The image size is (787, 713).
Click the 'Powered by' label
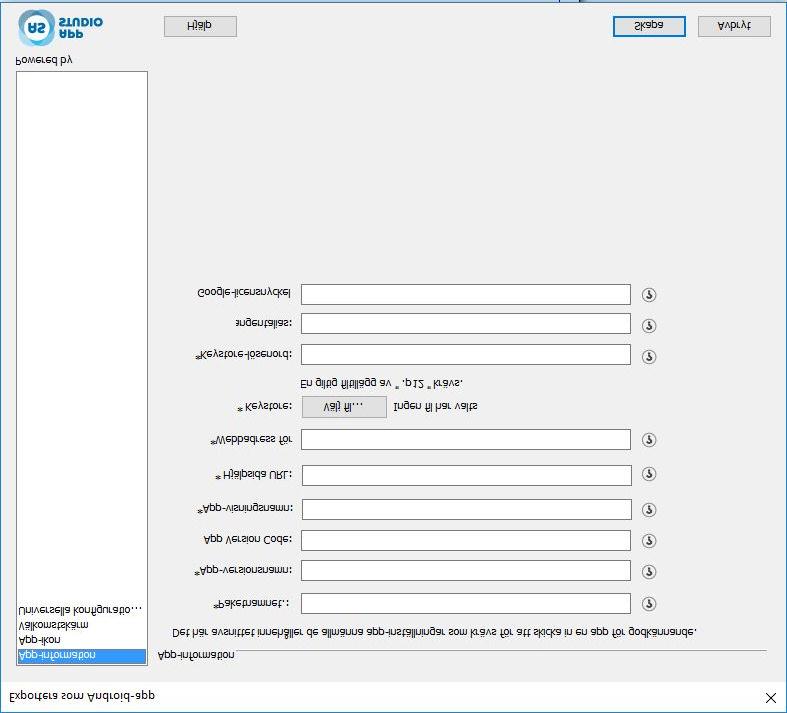[44, 61]
